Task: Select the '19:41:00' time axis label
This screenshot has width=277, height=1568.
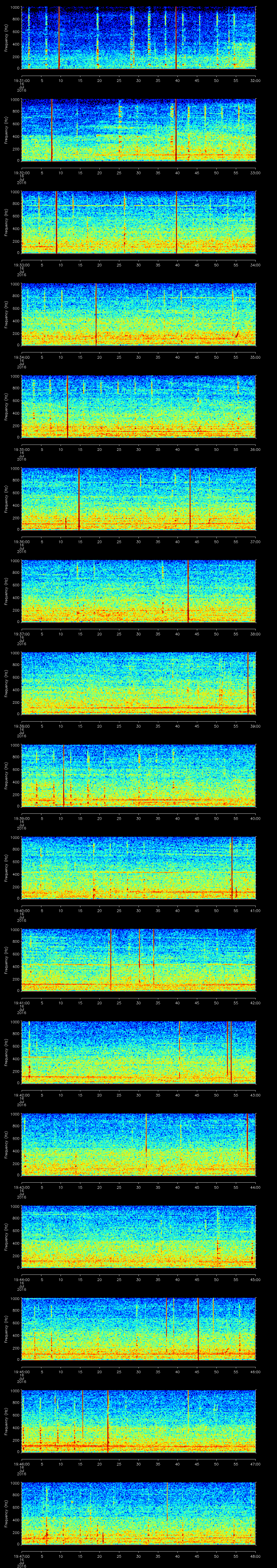Action: tap(21, 1003)
